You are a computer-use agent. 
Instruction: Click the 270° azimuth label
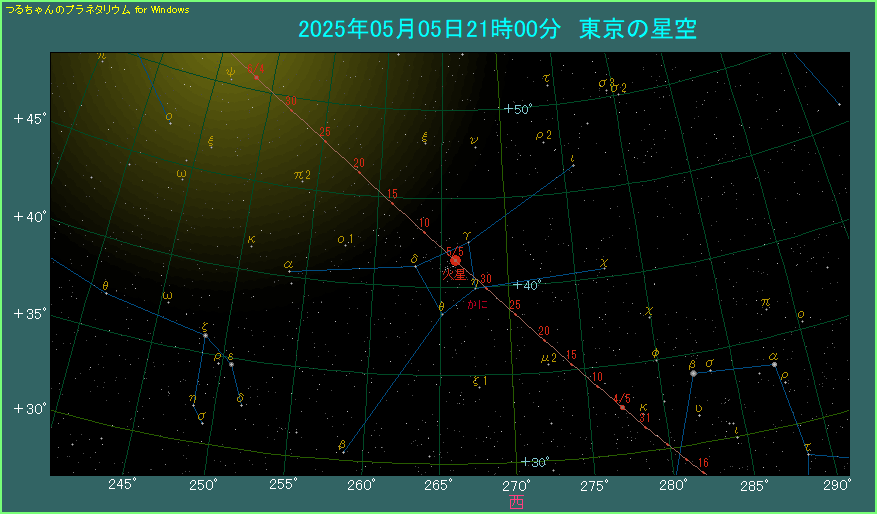click(x=517, y=485)
